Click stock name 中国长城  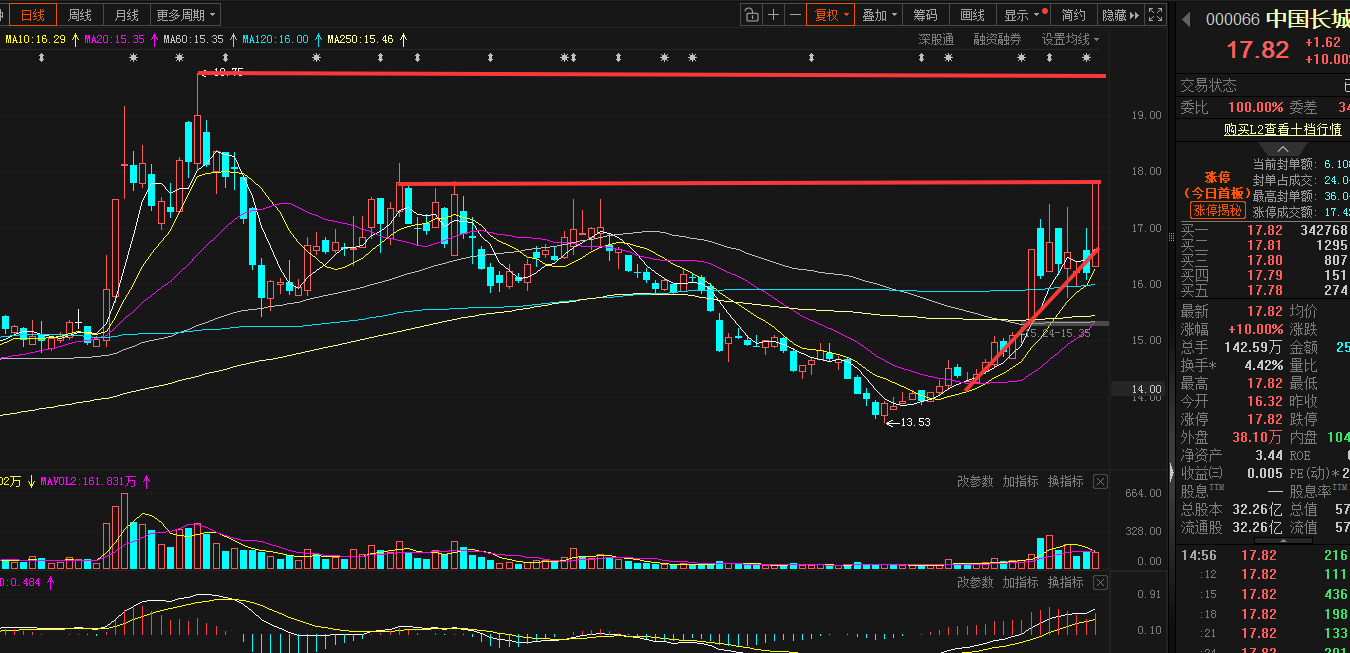[1308, 19]
